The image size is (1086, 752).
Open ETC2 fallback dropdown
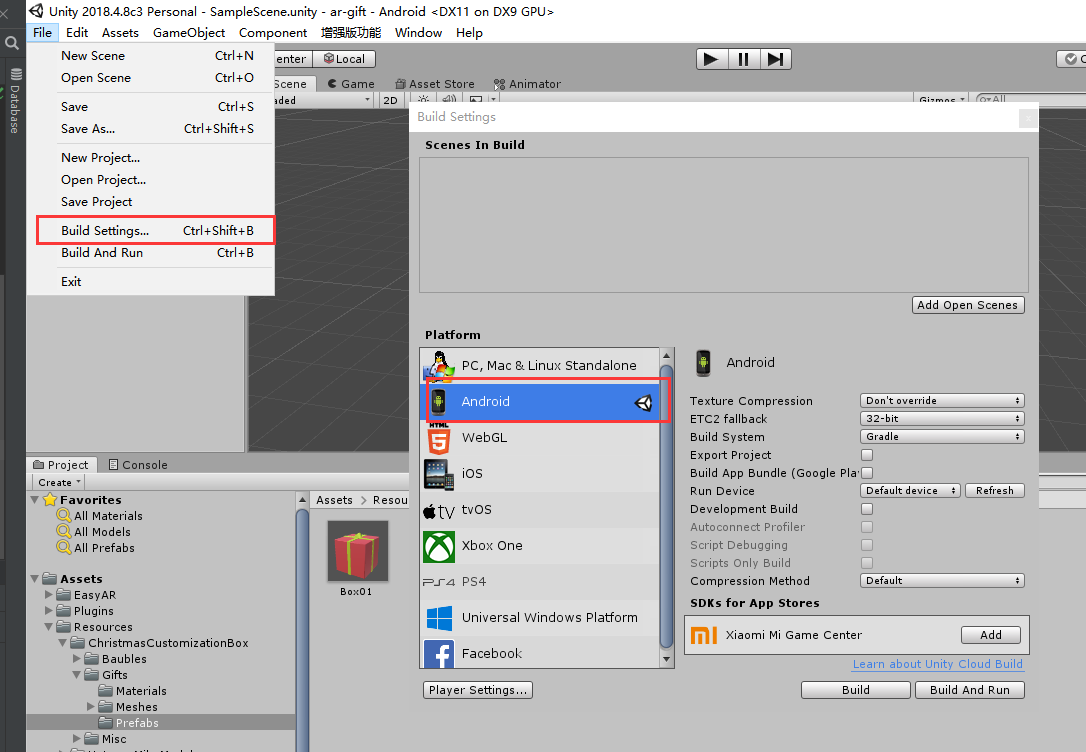tap(942, 419)
